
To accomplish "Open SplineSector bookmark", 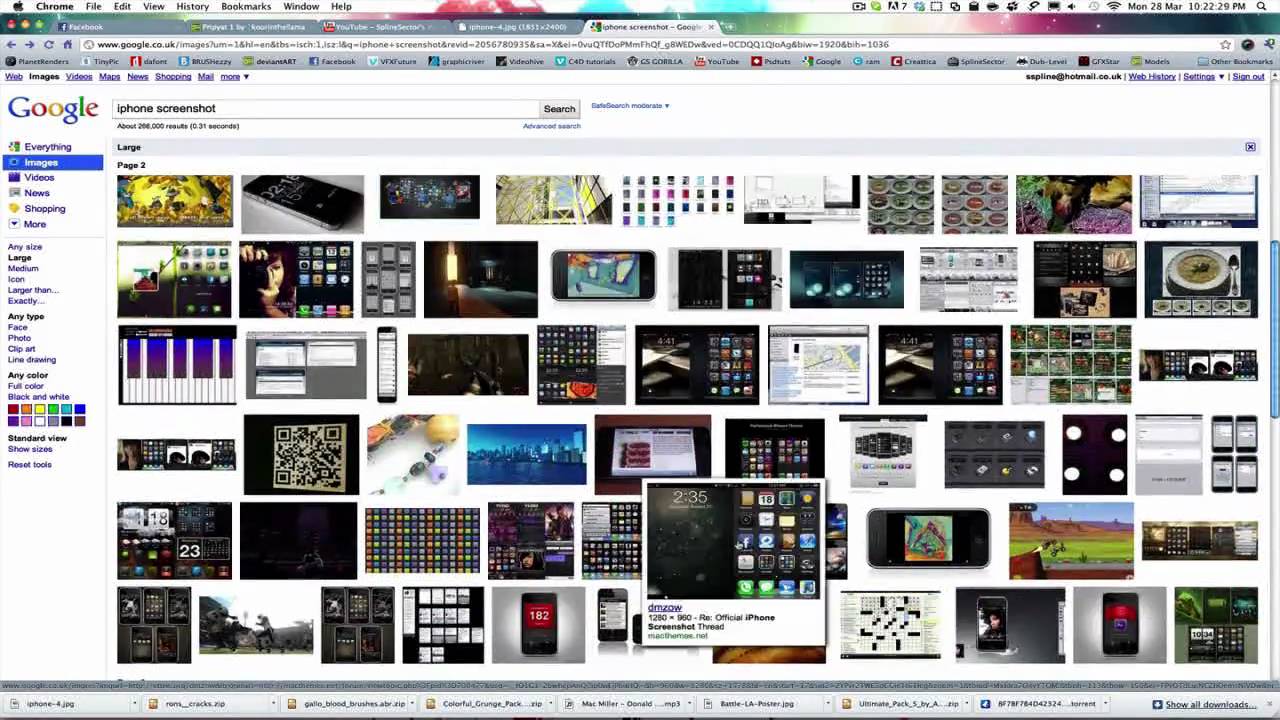I will tap(975, 61).
